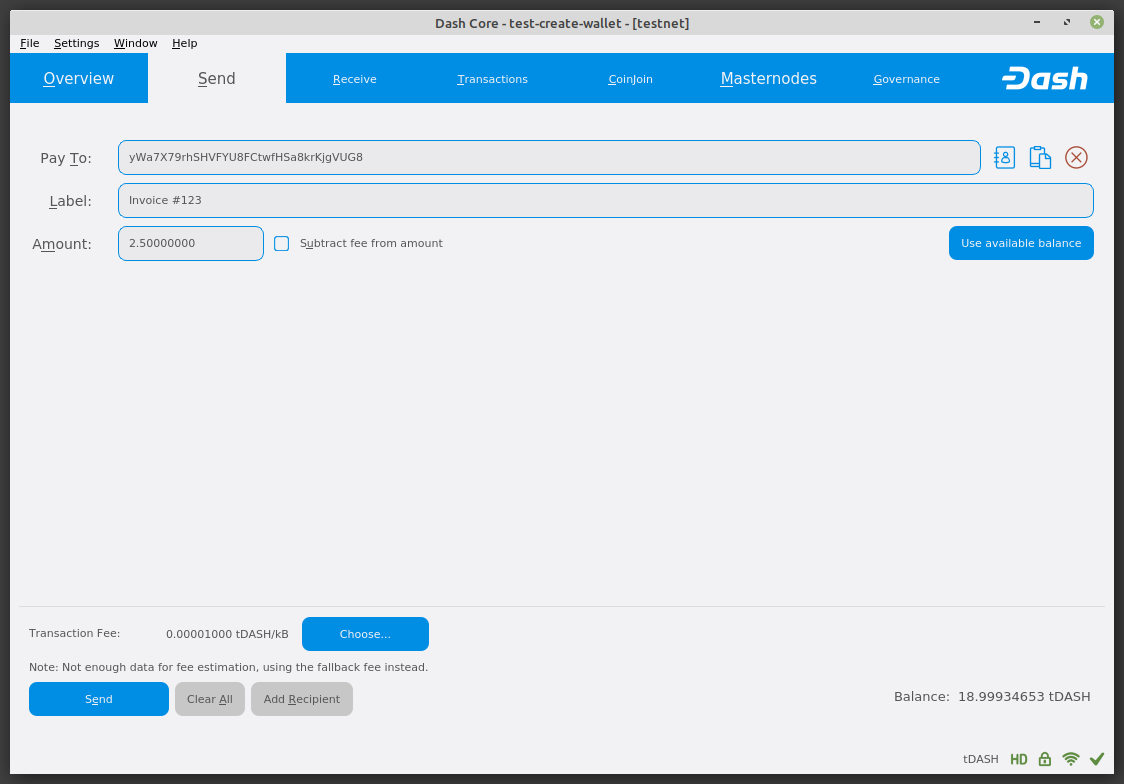Click the sync checkmark status icon
Image resolution: width=1124 pixels, height=784 pixels.
pos(1097,759)
